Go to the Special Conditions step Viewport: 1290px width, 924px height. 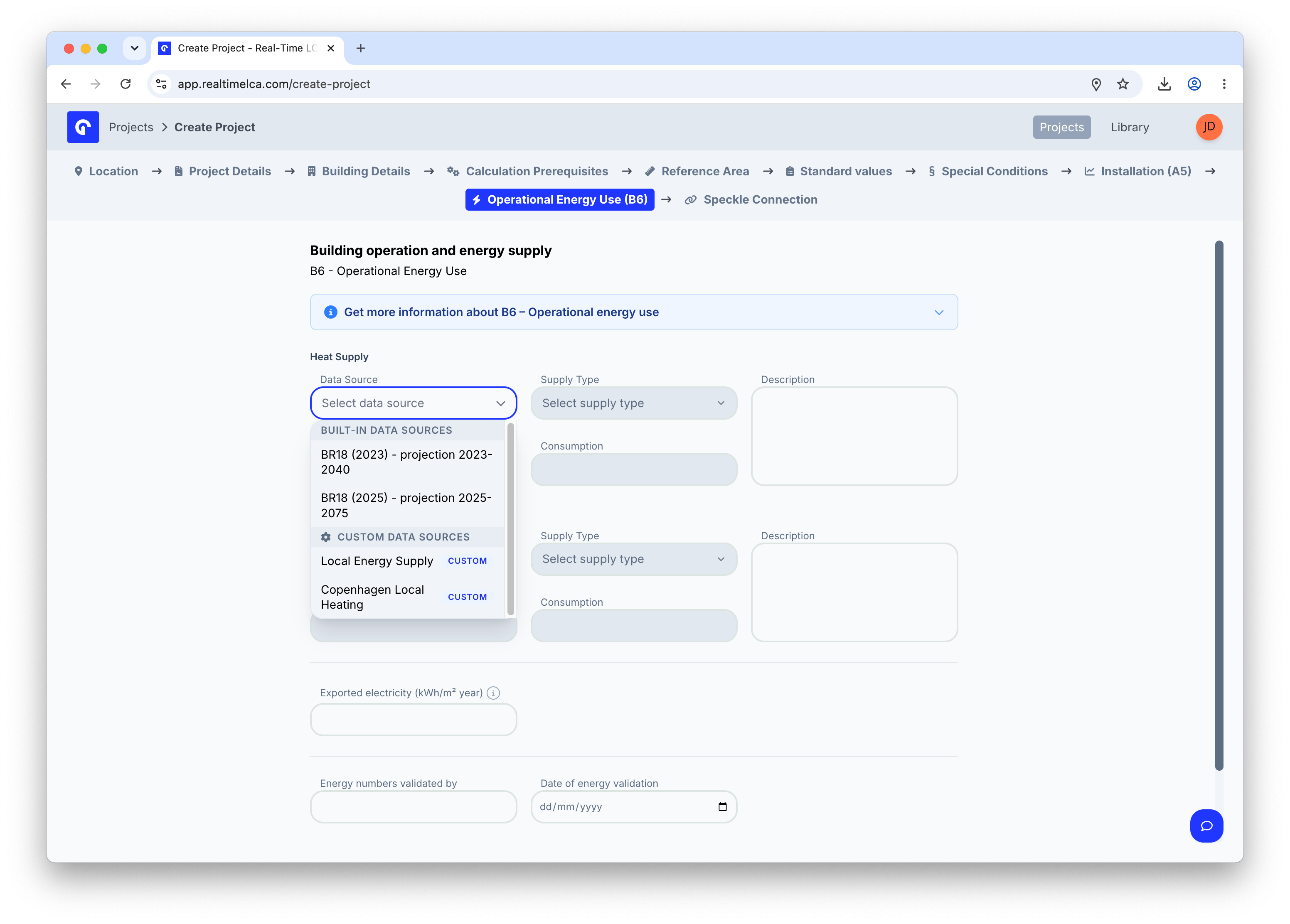(x=988, y=171)
